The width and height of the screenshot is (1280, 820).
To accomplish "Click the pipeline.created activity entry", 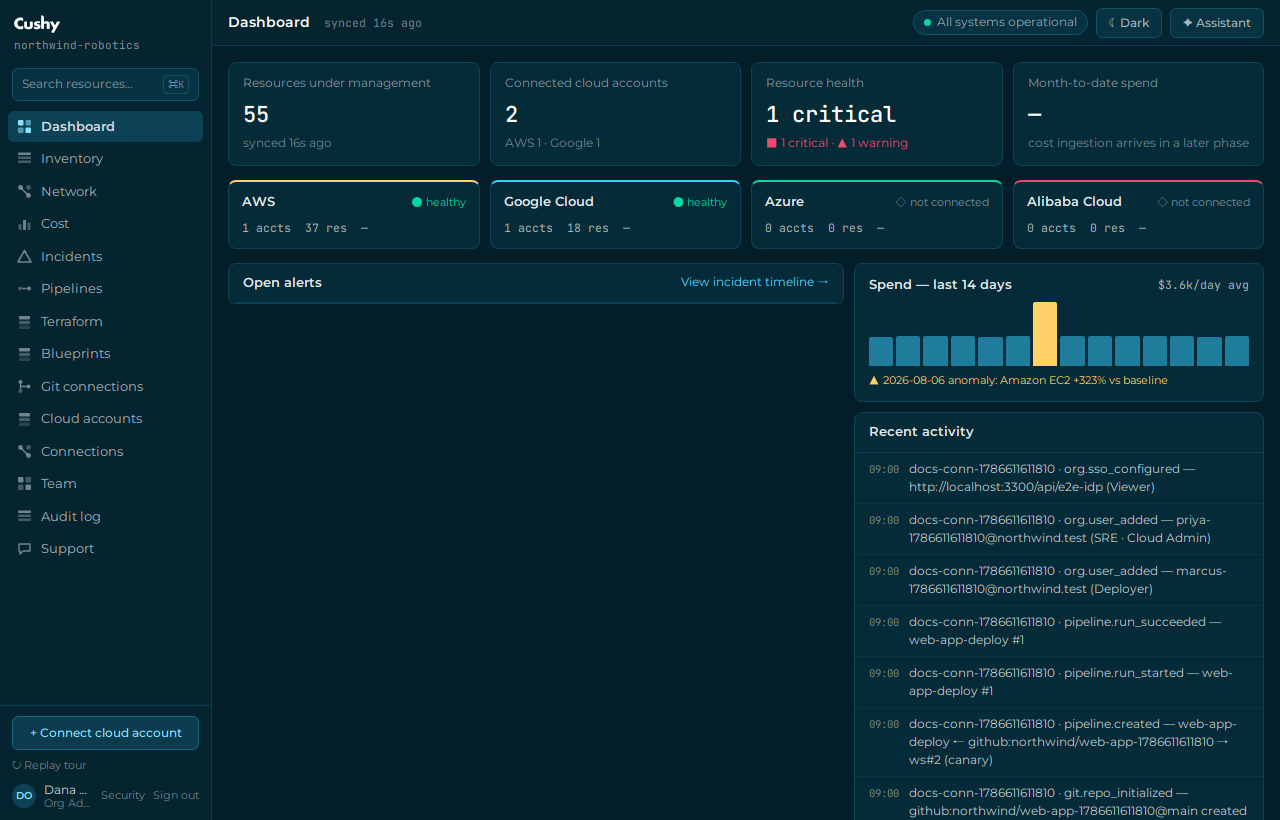I will coord(1059,742).
